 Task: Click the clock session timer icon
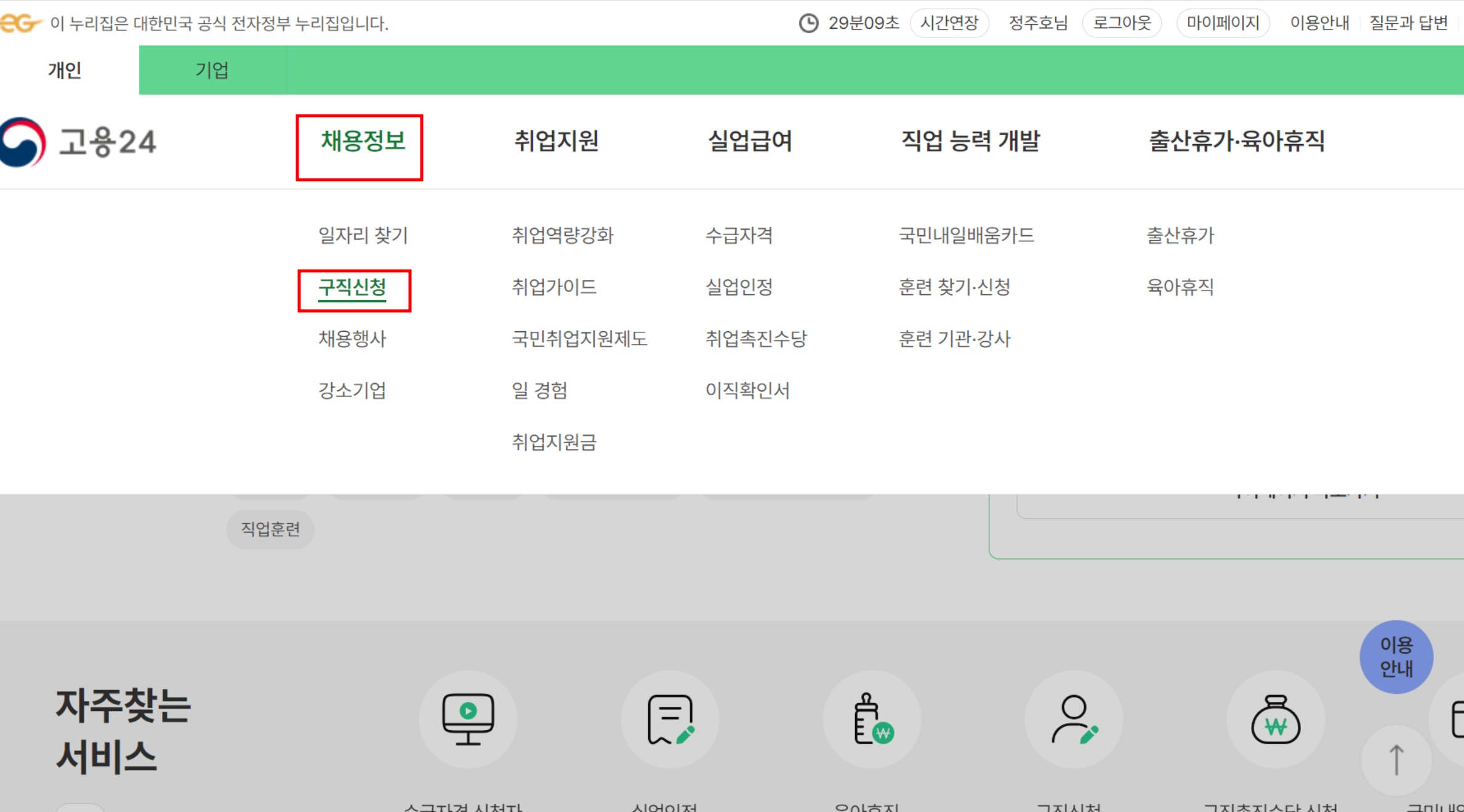click(x=808, y=23)
